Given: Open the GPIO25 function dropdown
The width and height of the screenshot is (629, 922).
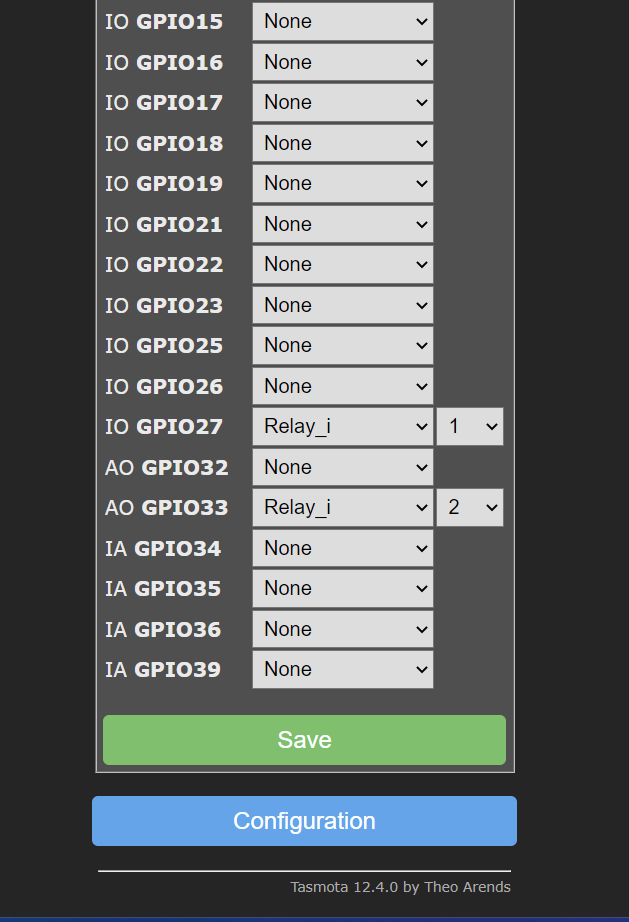Looking at the screenshot, I should point(342,345).
